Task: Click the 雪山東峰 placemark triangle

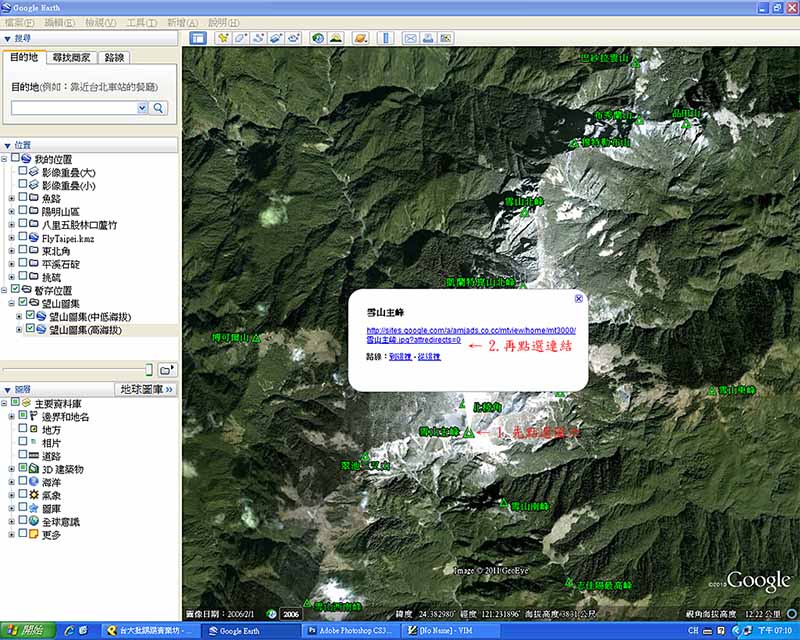Action: tap(712, 390)
